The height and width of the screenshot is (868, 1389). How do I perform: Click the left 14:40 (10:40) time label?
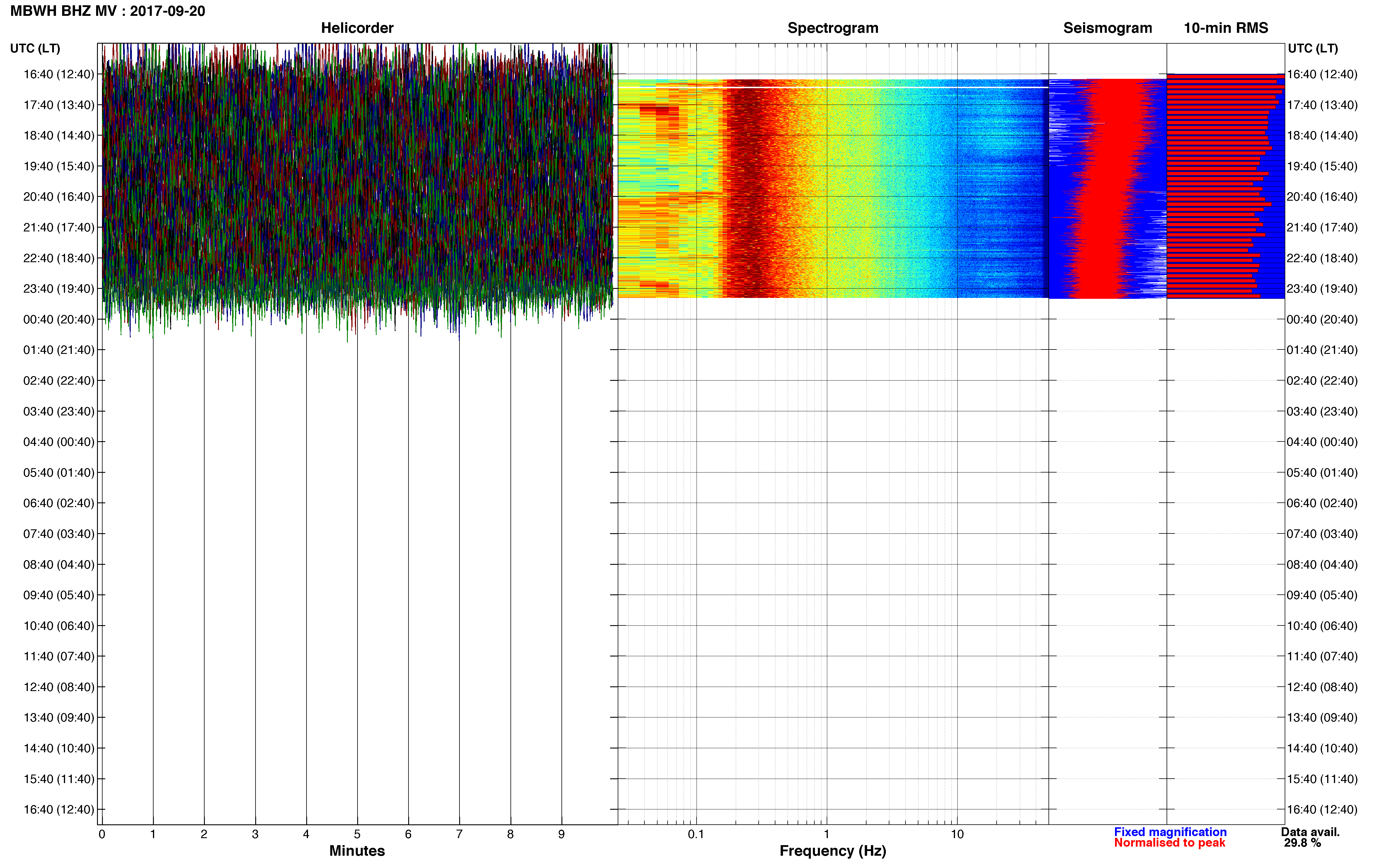[59, 748]
